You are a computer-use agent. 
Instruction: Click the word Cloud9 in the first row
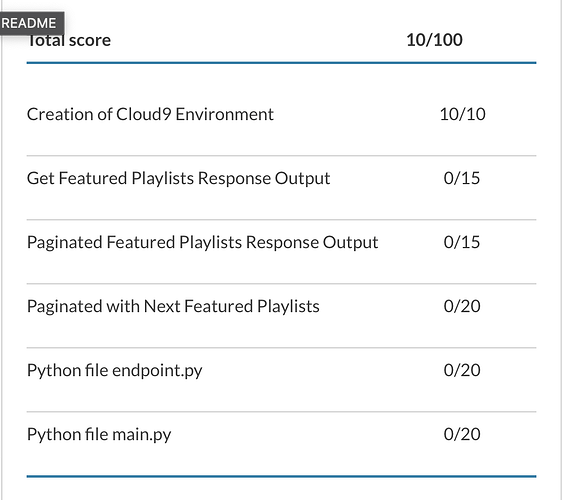(143, 114)
